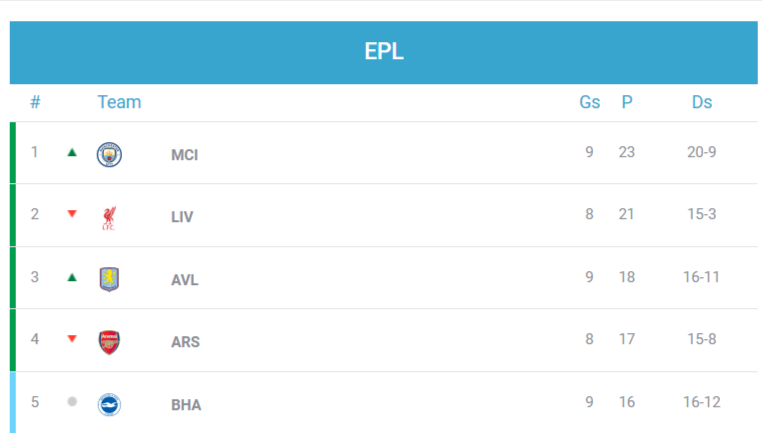The width and height of the screenshot is (762, 433).
Task: Click the red down arrow beside ARS
Action: tap(72, 339)
